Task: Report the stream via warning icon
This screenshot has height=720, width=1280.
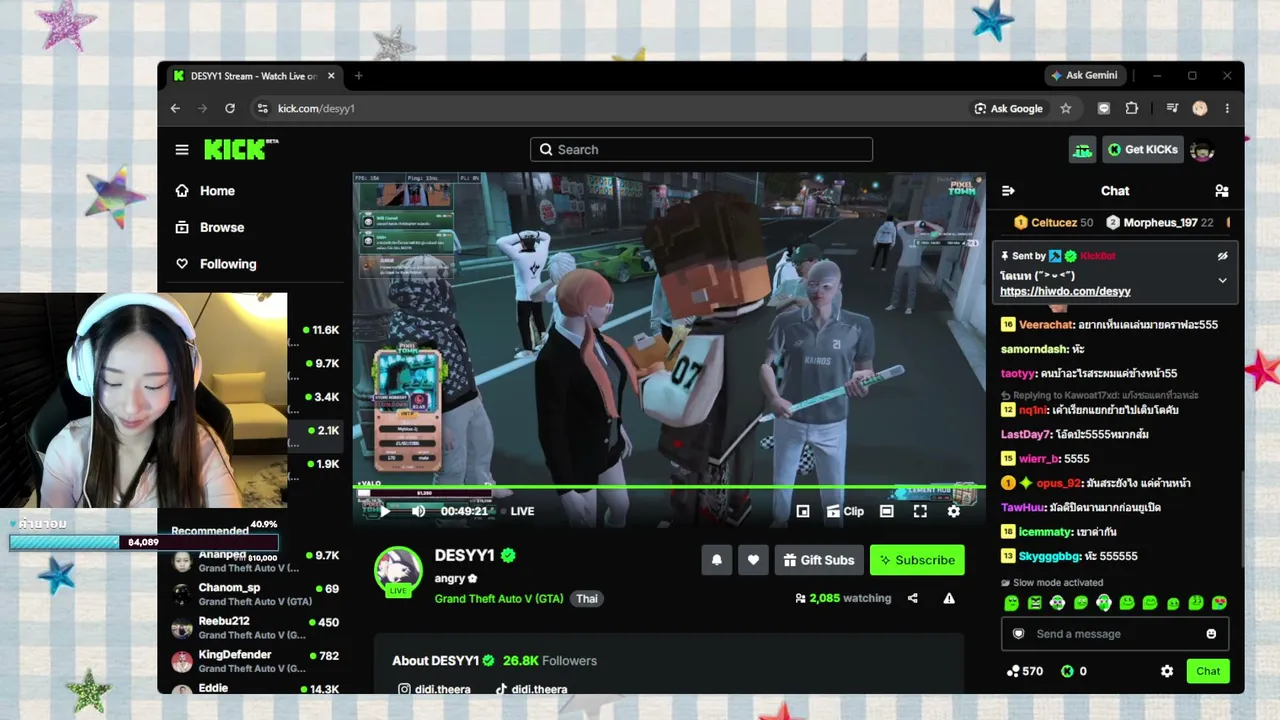Action: [949, 598]
